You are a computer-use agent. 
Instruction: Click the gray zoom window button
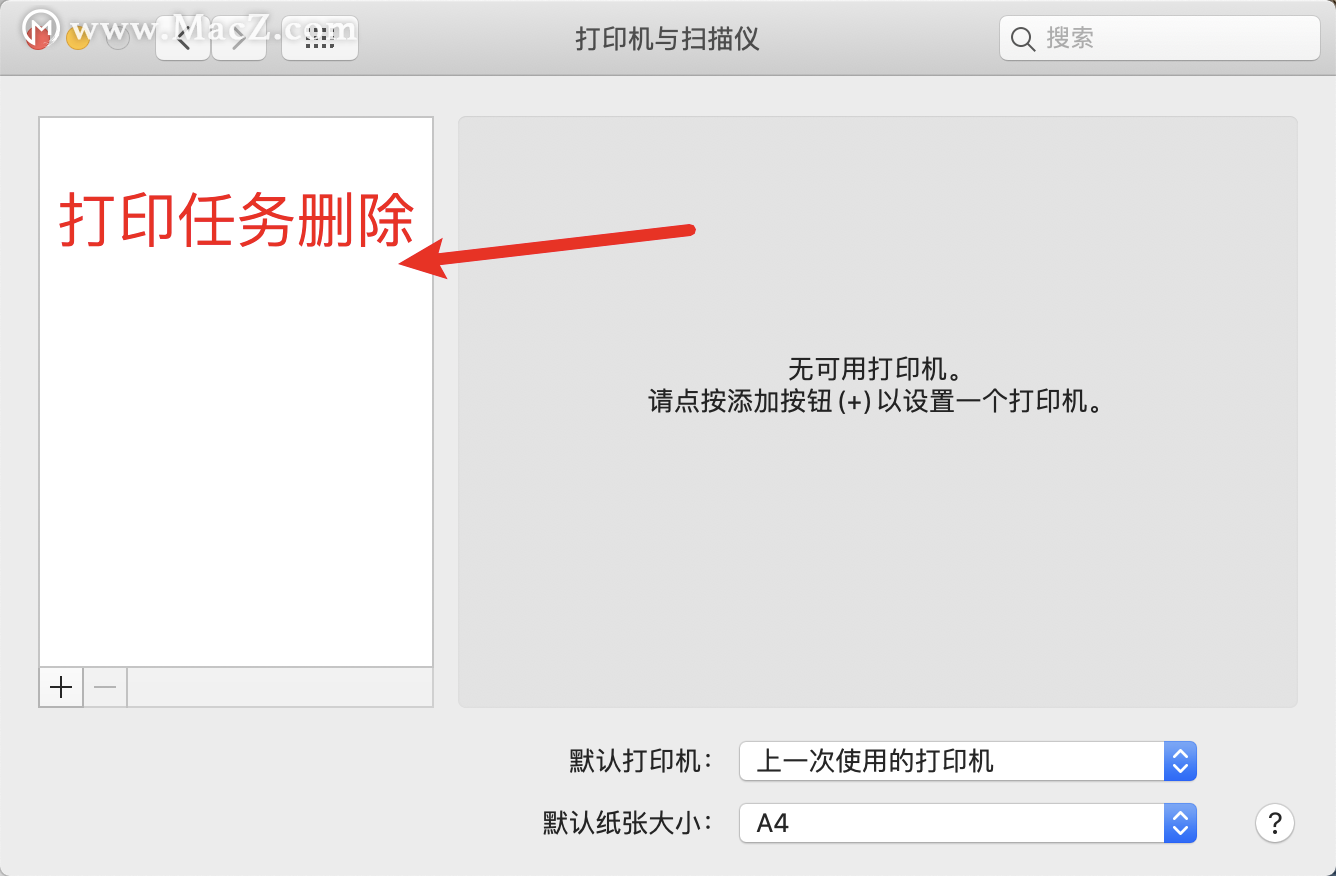coord(118,38)
